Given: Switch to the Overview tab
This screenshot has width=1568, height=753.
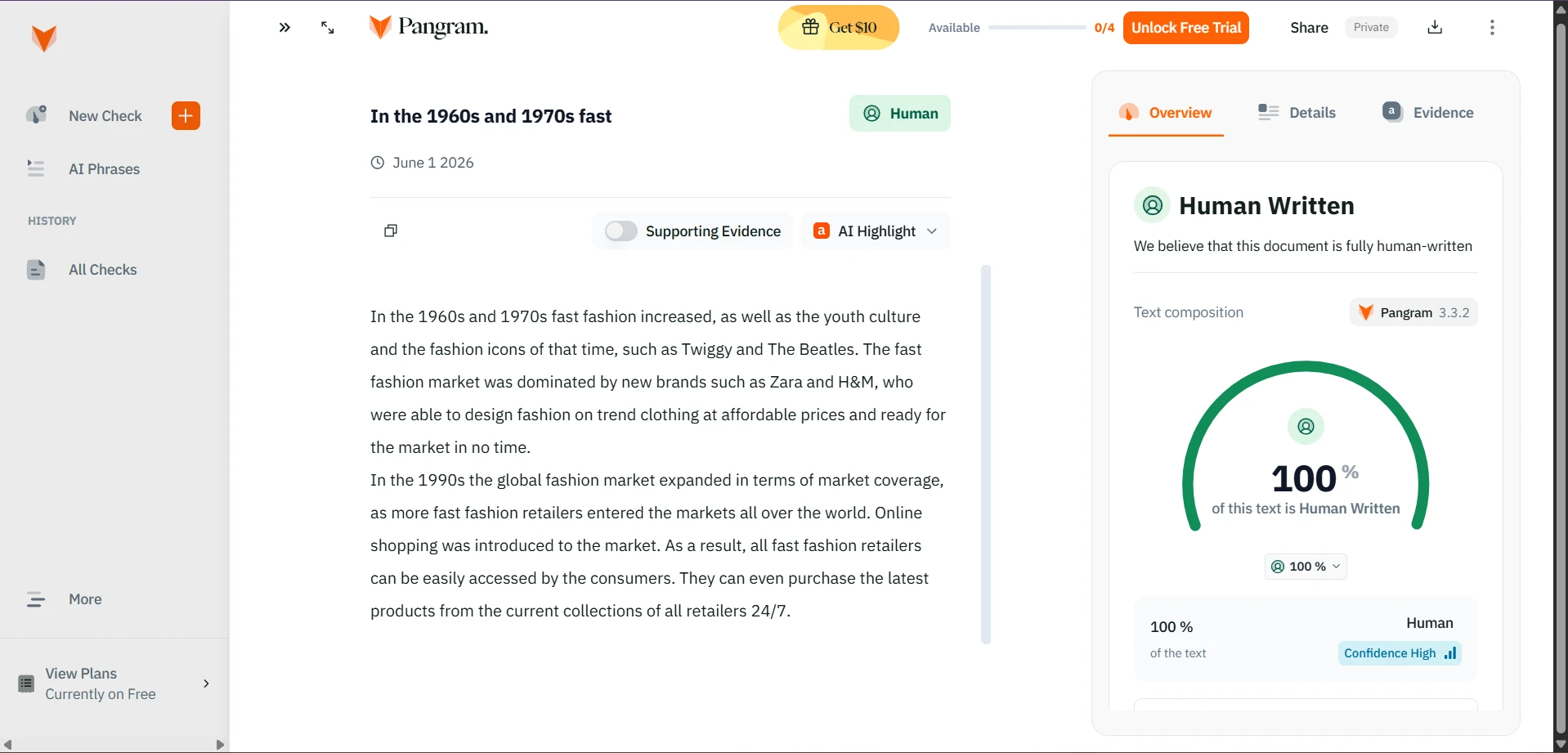Looking at the screenshot, I should coord(1166,113).
